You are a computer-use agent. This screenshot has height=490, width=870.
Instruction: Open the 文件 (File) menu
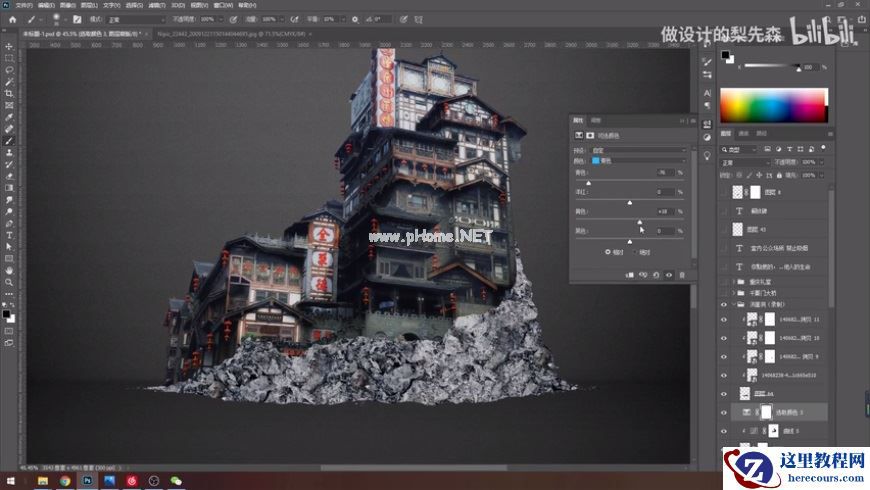pos(24,5)
